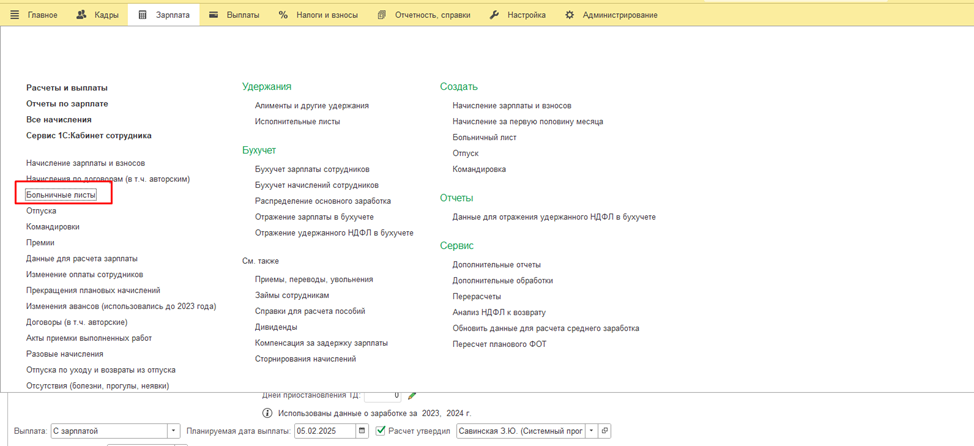Open Приемы, переводы, увольнения

tap(314, 280)
